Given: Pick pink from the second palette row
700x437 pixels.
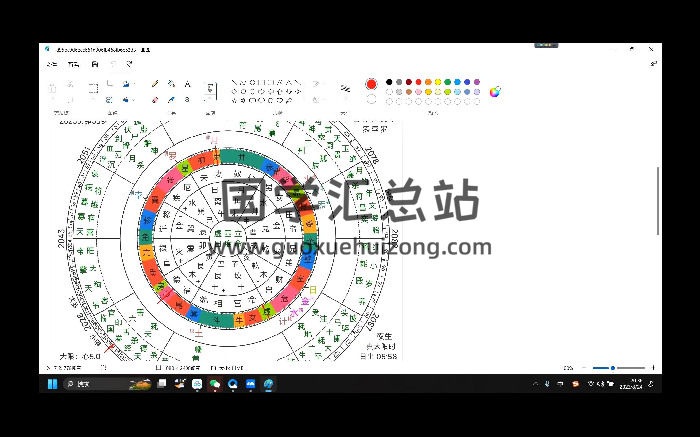Looking at the screenshot, I should click(x=418, y=92).
